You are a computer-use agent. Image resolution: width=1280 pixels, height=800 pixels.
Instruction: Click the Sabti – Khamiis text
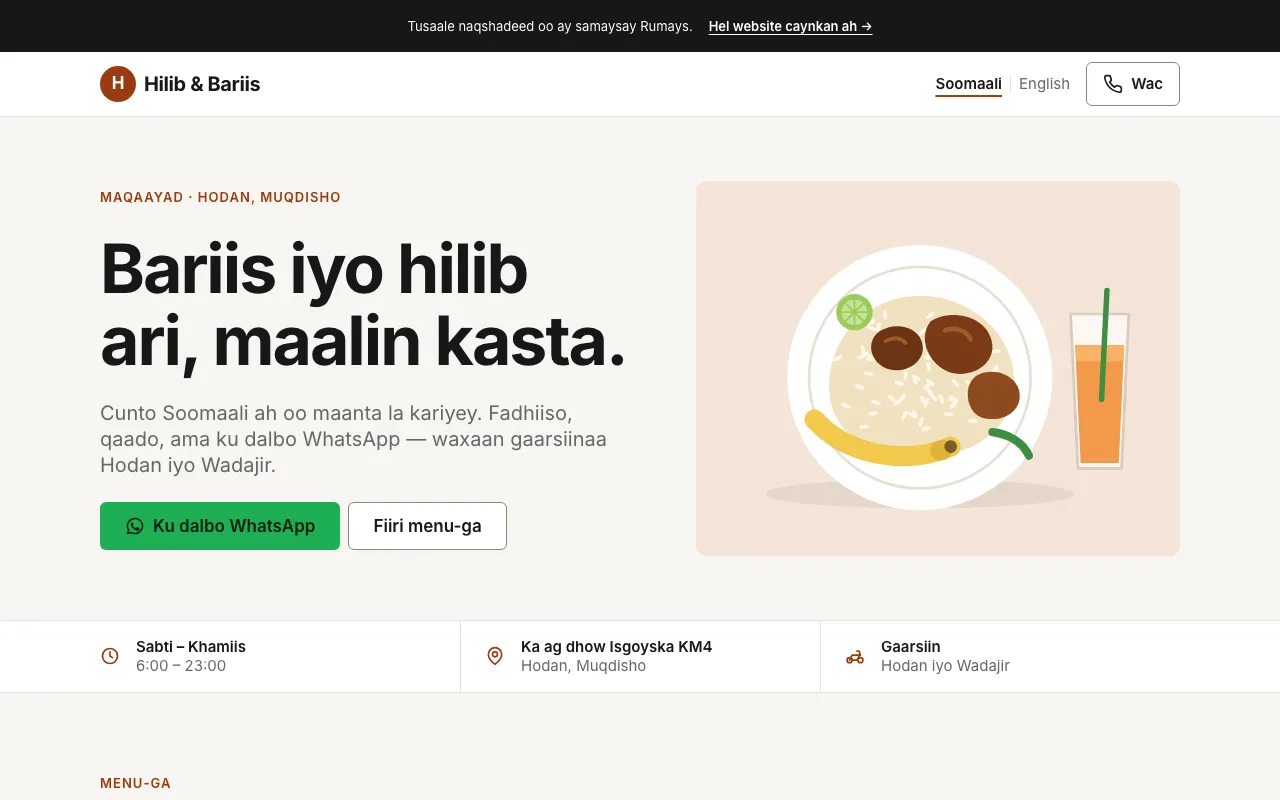191,647
